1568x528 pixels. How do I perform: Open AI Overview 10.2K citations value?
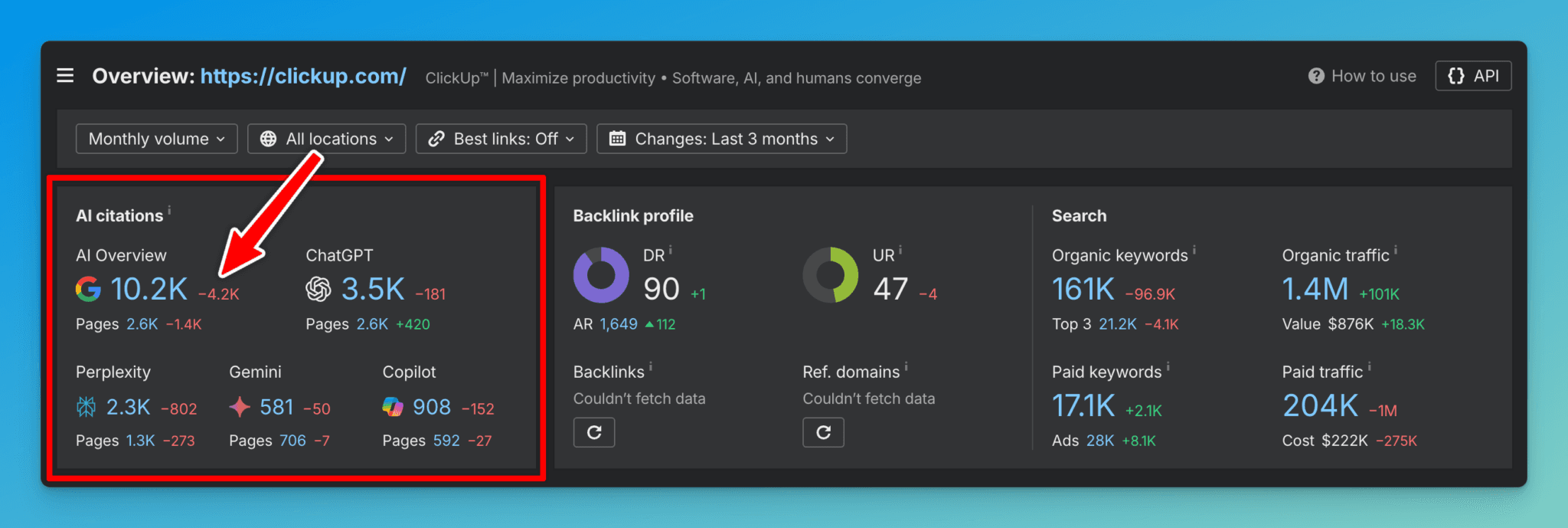point(149,289)
